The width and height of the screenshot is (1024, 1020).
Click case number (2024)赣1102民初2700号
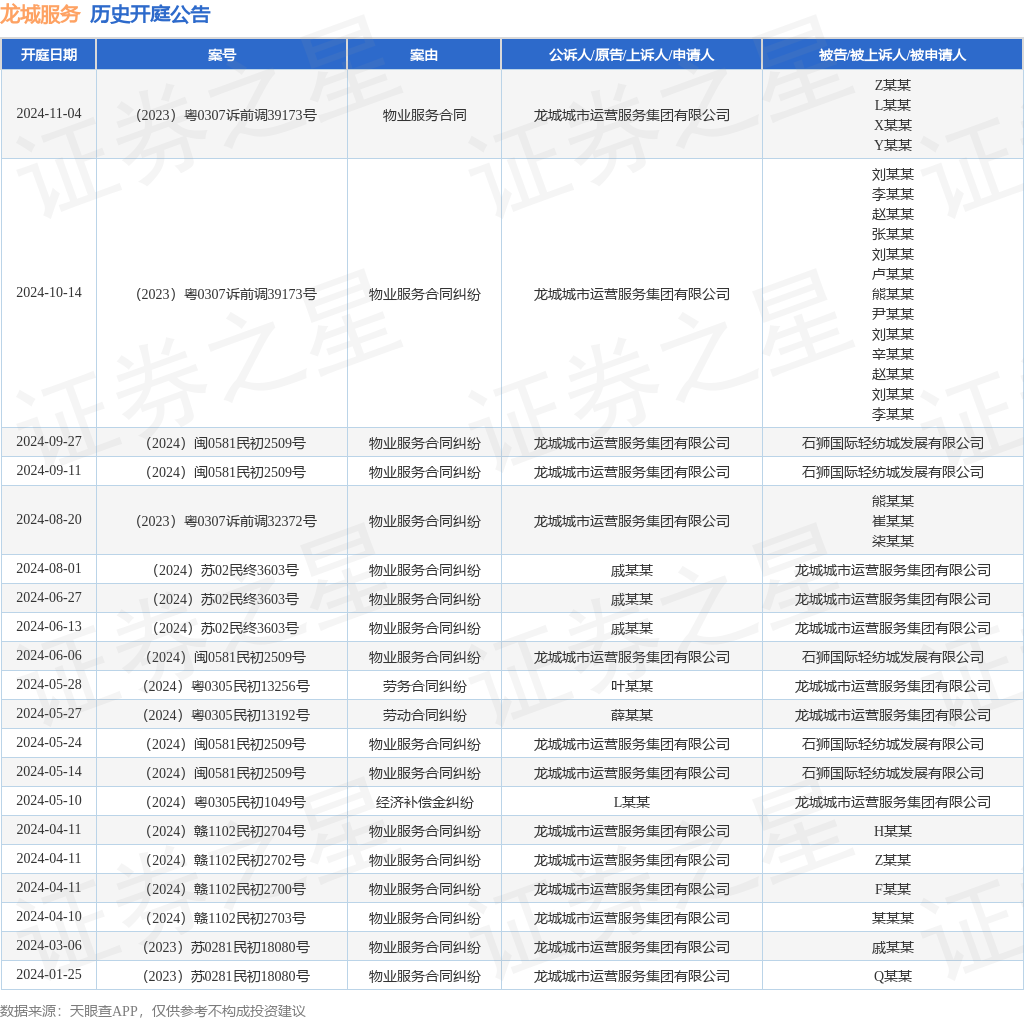pos(226,889)
